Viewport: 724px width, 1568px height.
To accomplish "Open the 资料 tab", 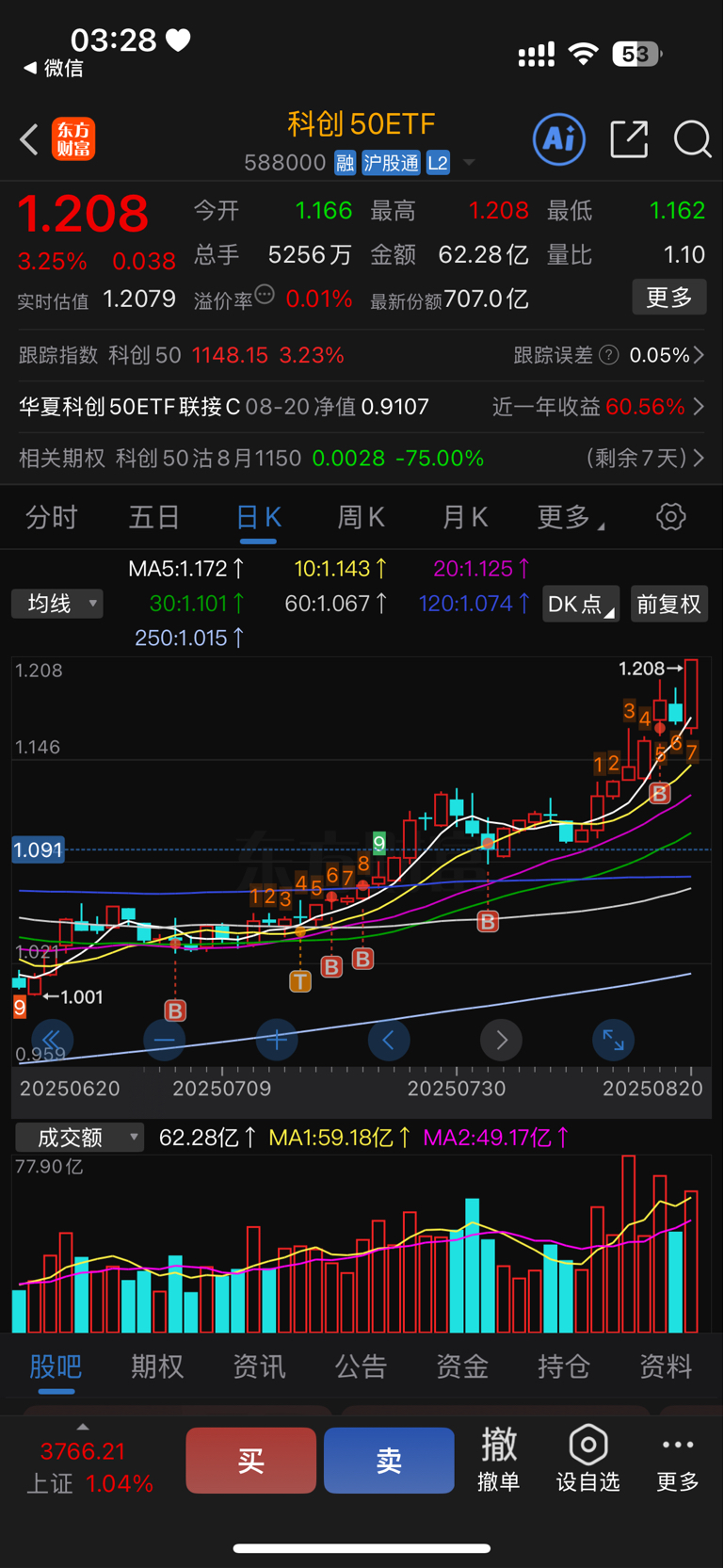I will coord(666,1366).
